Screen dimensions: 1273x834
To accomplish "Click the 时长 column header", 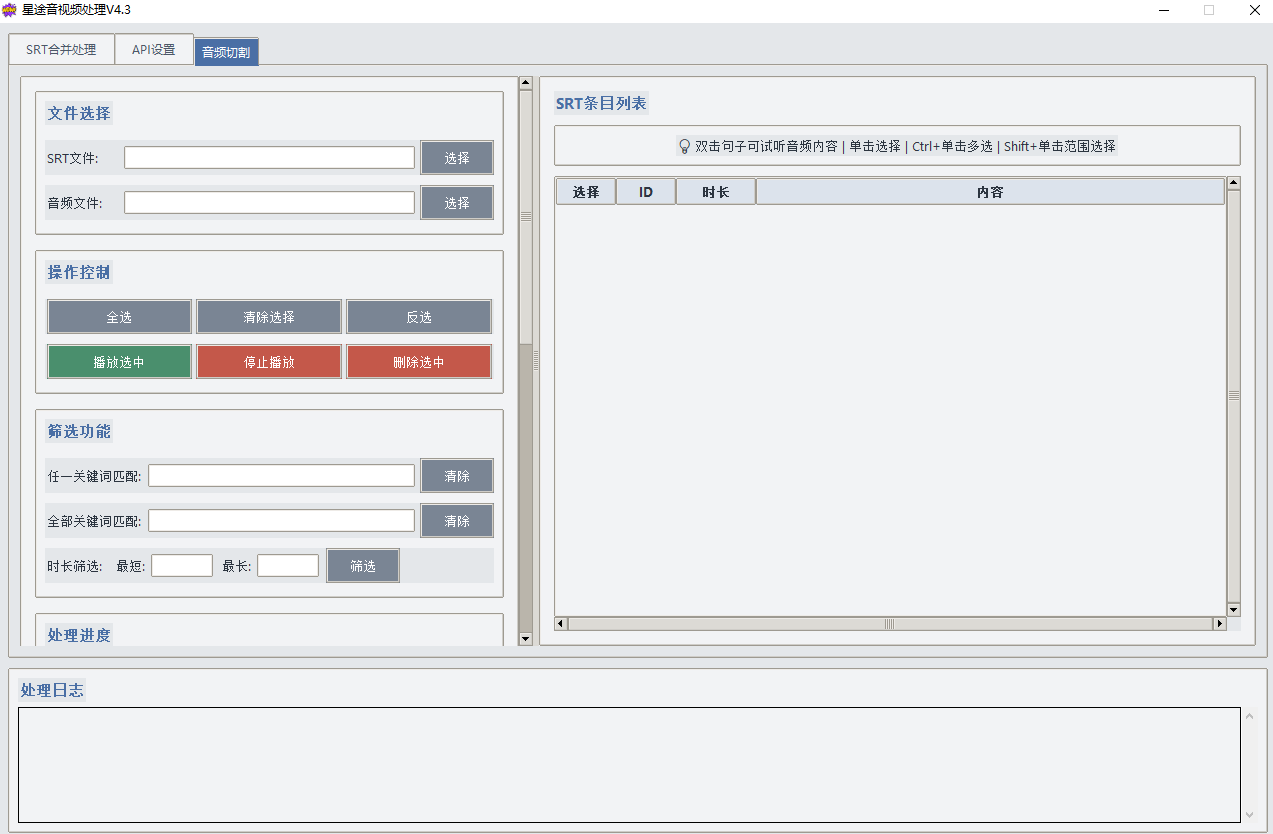I will [x=715, y=192].
